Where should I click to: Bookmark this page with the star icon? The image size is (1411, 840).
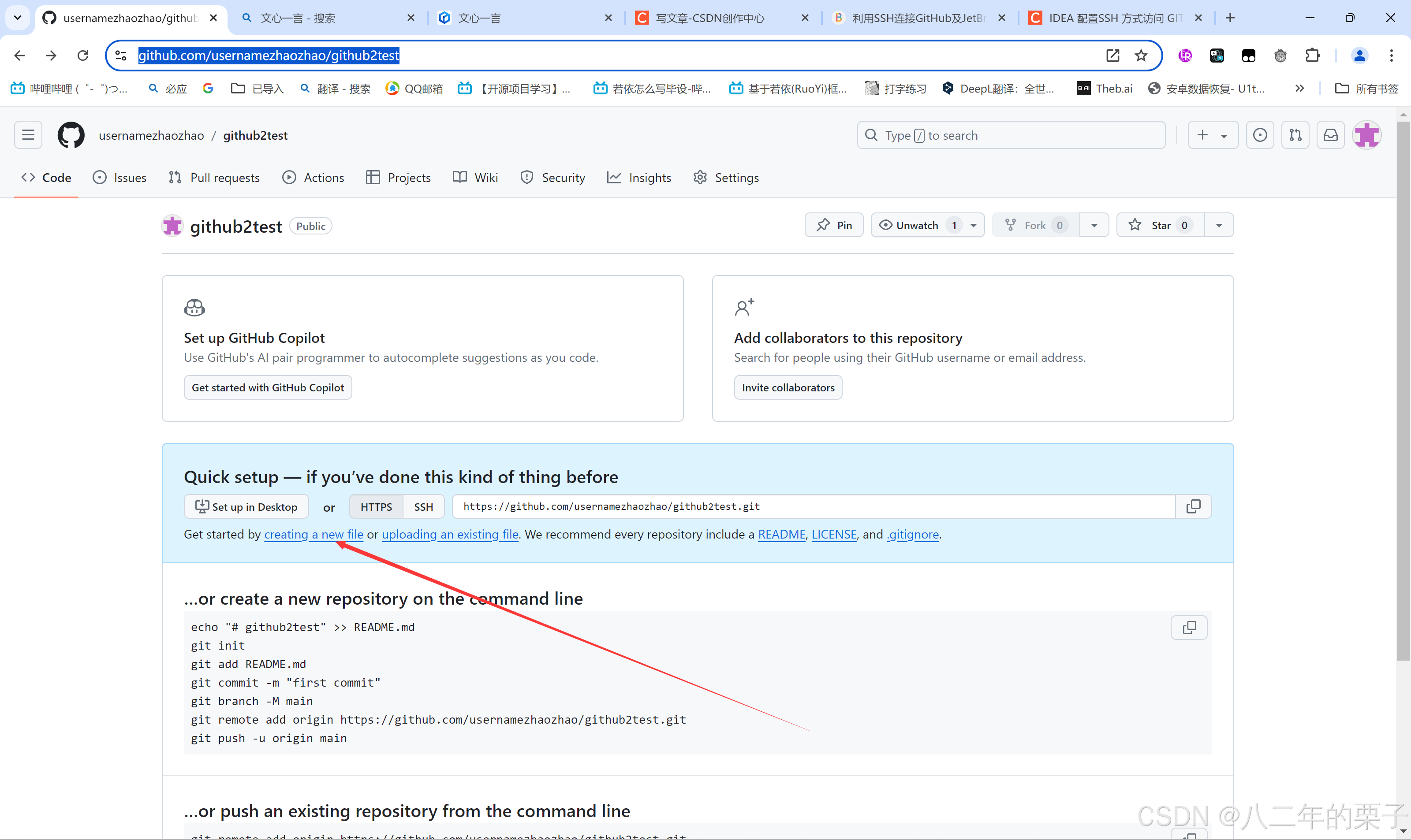[x=1141, y=56]
